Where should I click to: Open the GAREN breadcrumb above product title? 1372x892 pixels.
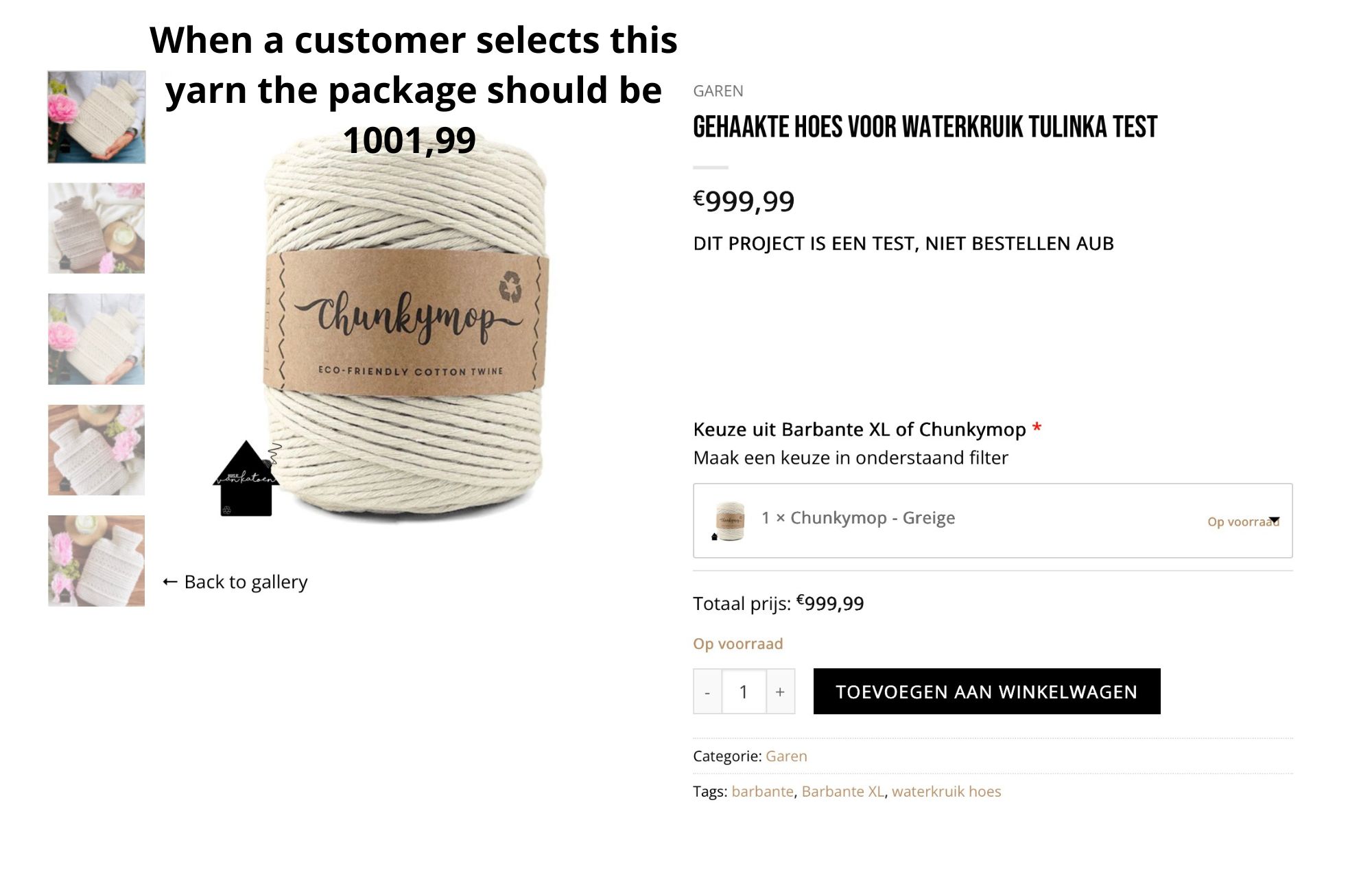718,91
